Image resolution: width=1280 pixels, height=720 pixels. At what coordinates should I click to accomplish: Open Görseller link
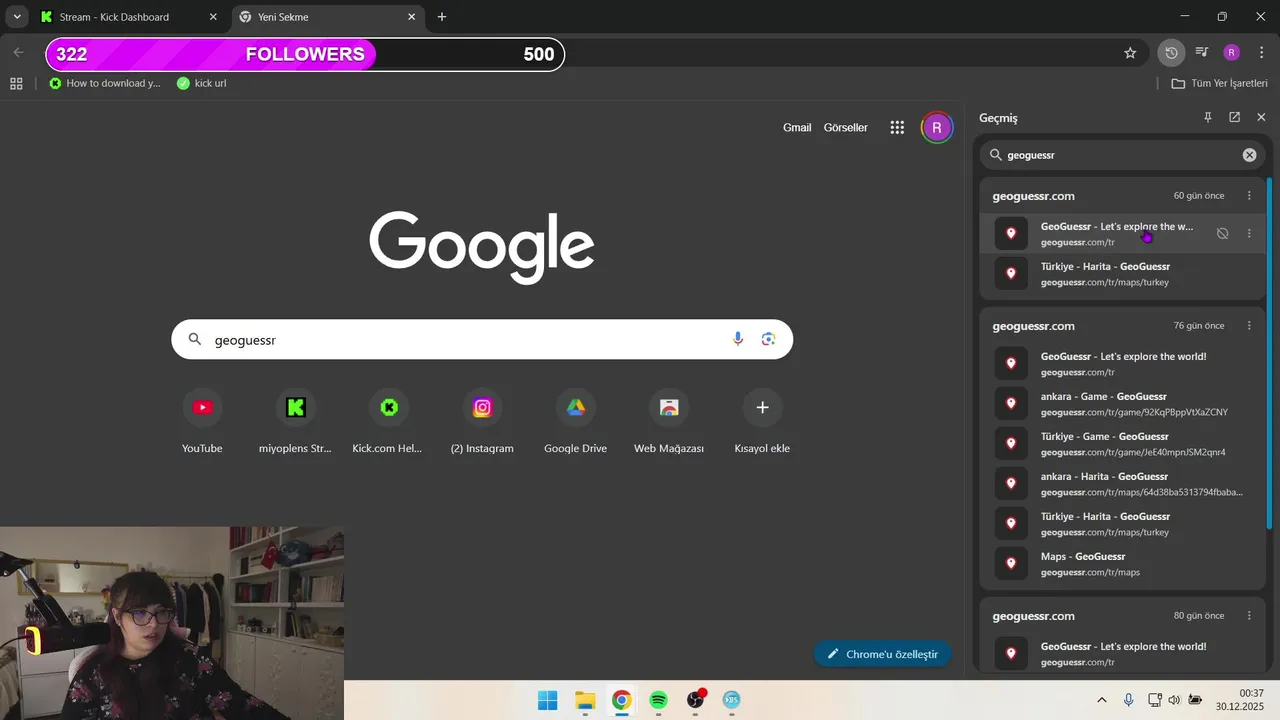846,128
